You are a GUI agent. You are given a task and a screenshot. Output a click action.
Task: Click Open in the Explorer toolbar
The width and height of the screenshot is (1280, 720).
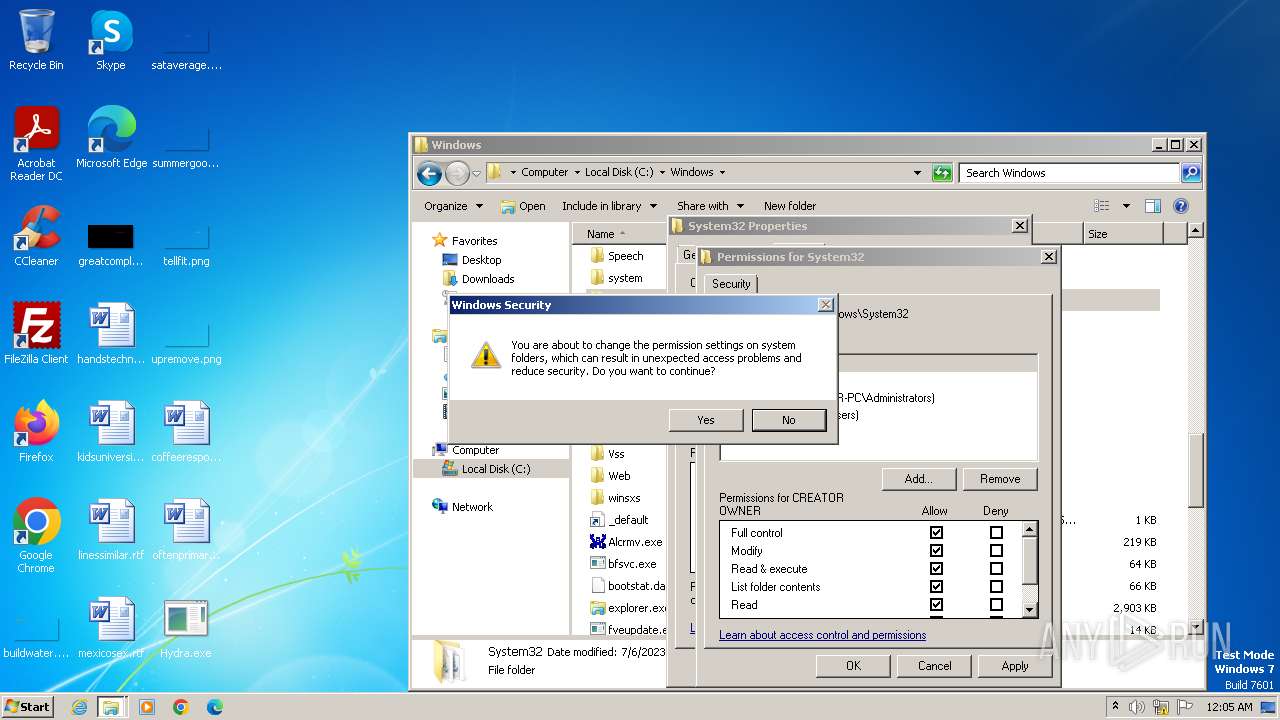[x=523, y=206]
